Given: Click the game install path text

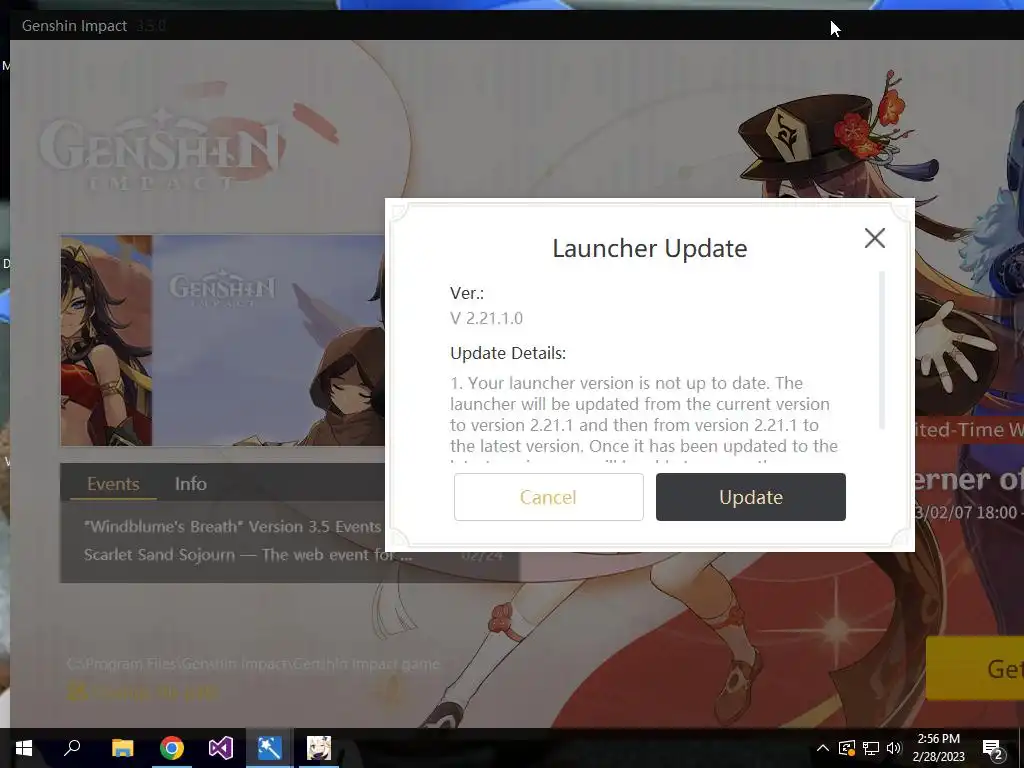Looking at the screenshot, I should click(253, 664).
